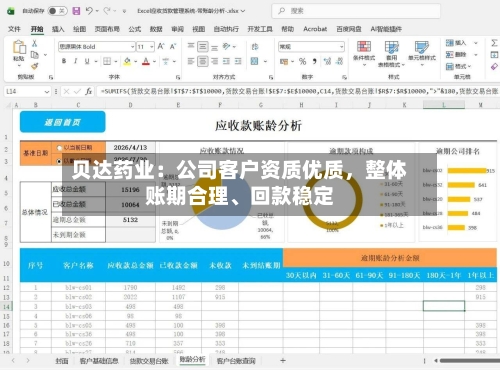Click the horizontal scrollbar at bottom

point(470,361)
